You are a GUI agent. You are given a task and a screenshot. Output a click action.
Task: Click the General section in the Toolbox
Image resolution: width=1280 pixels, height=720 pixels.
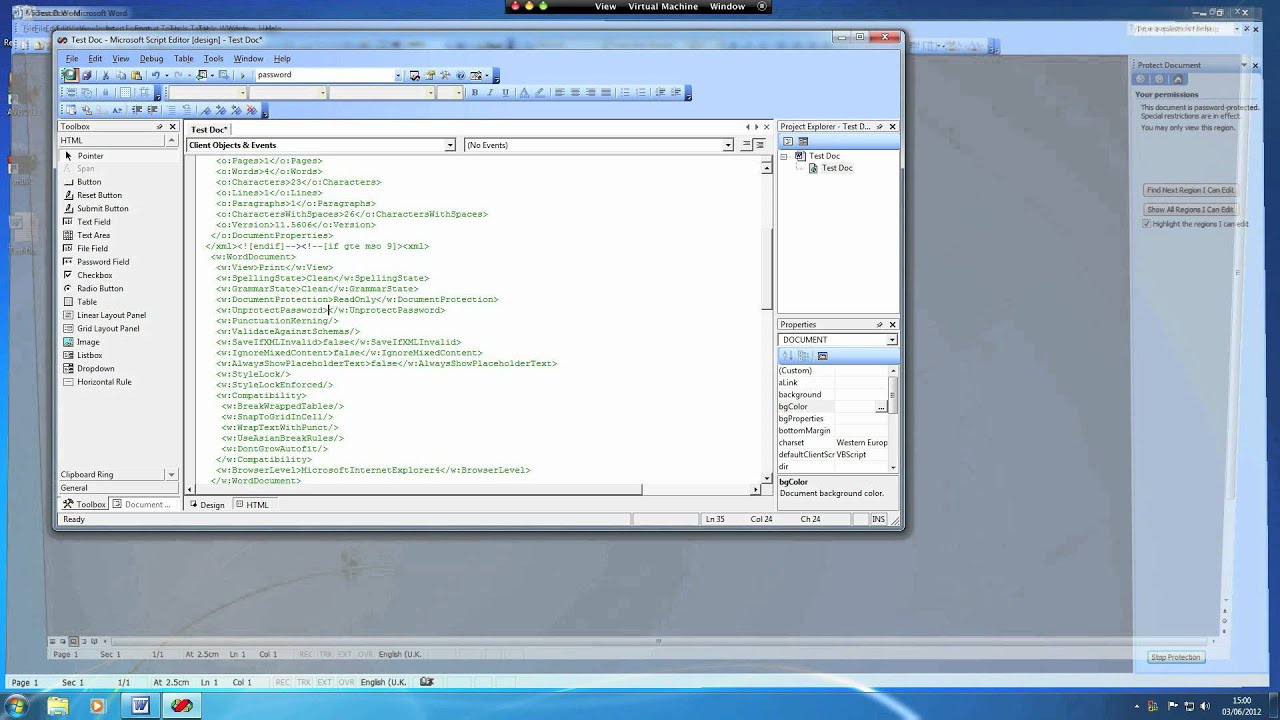(x=118, y=488)
